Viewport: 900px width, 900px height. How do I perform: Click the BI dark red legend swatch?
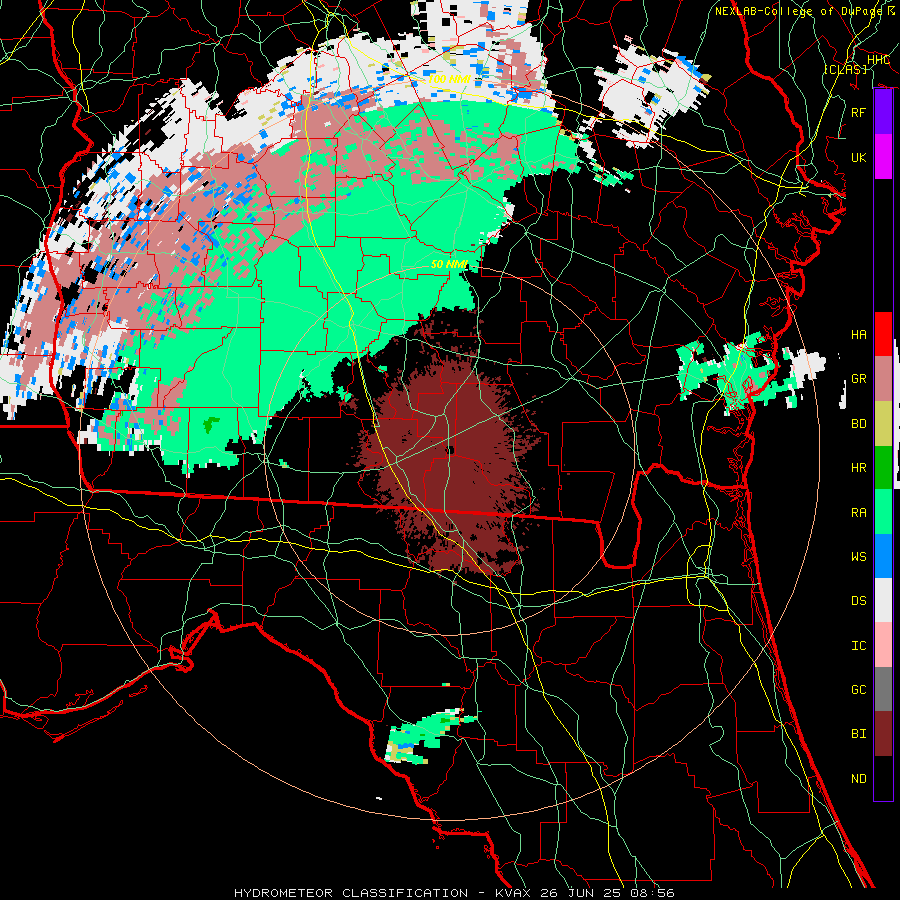click(x=883, y=734)
